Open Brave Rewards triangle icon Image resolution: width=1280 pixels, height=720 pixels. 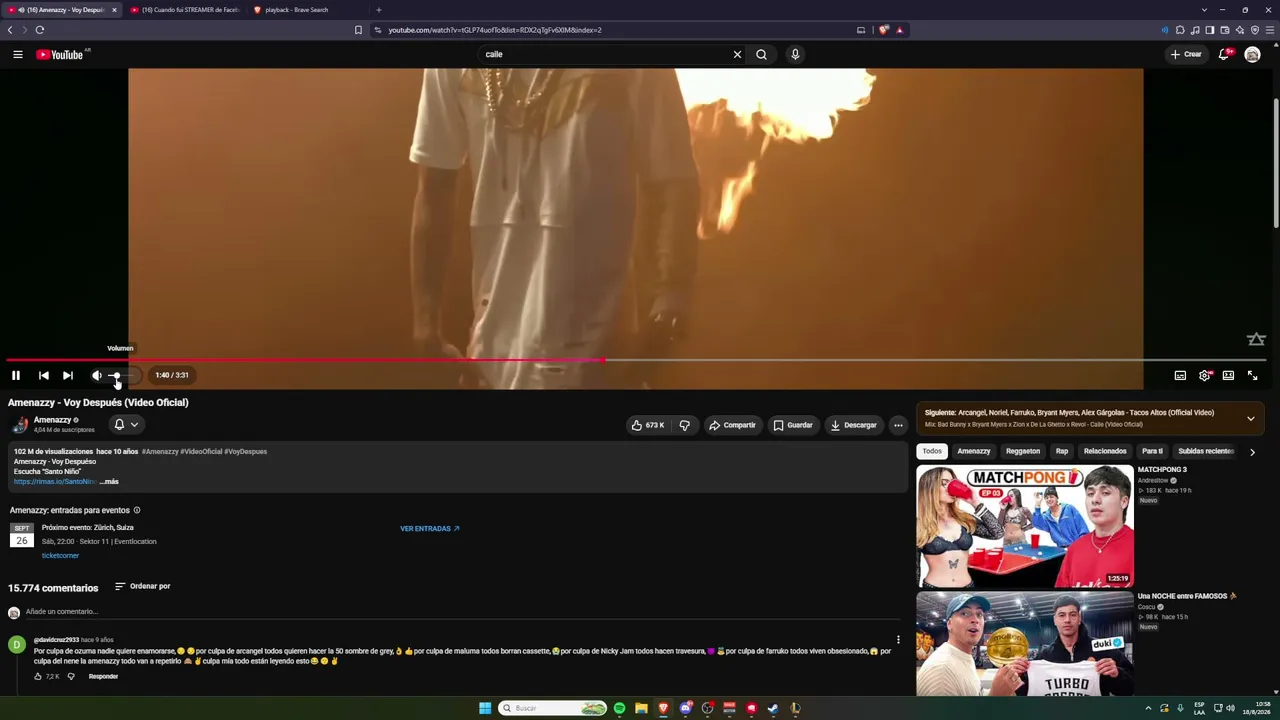pos(899,30)
